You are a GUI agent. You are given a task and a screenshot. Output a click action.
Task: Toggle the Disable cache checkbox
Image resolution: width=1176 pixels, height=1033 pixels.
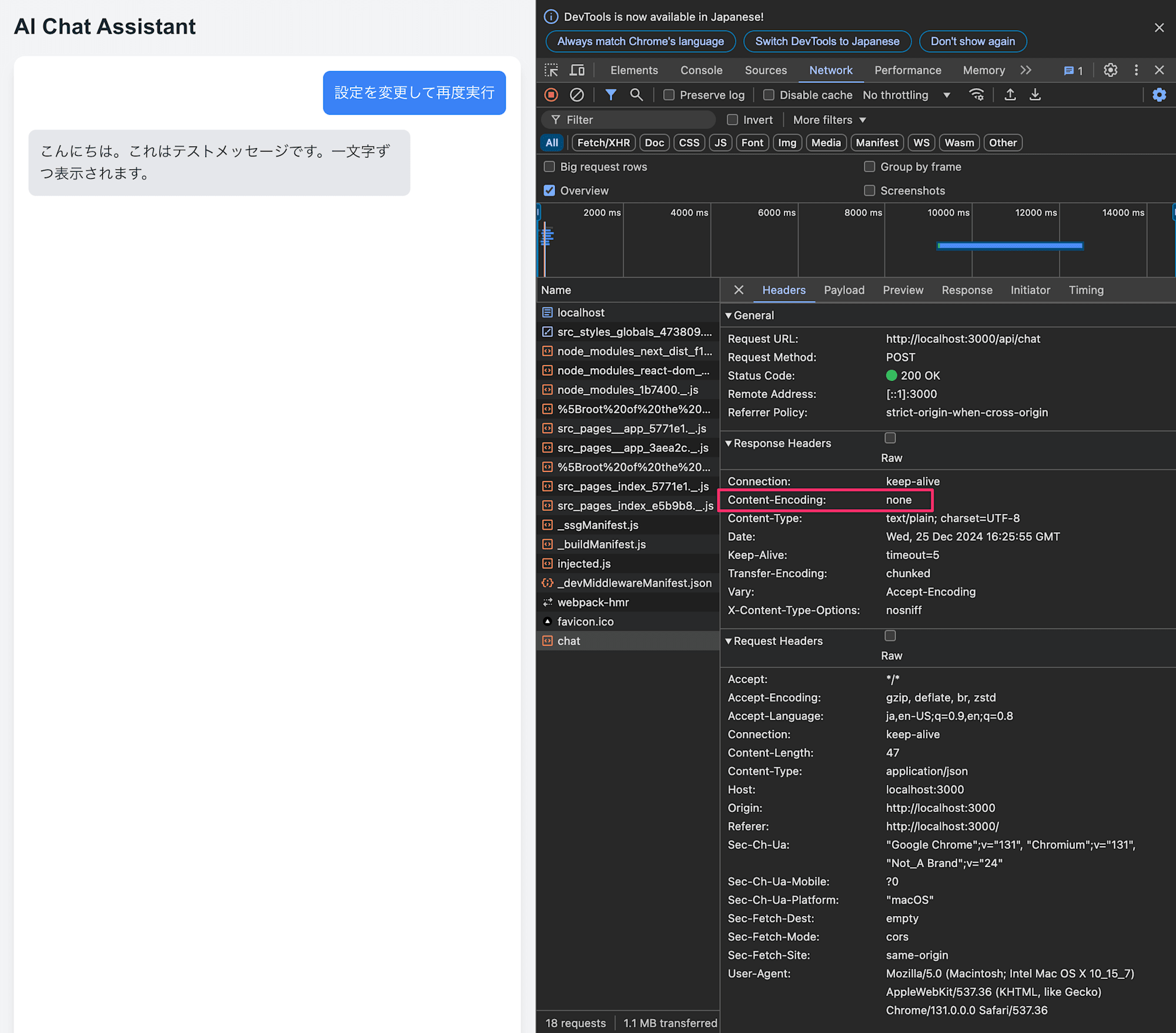point(767,95)
